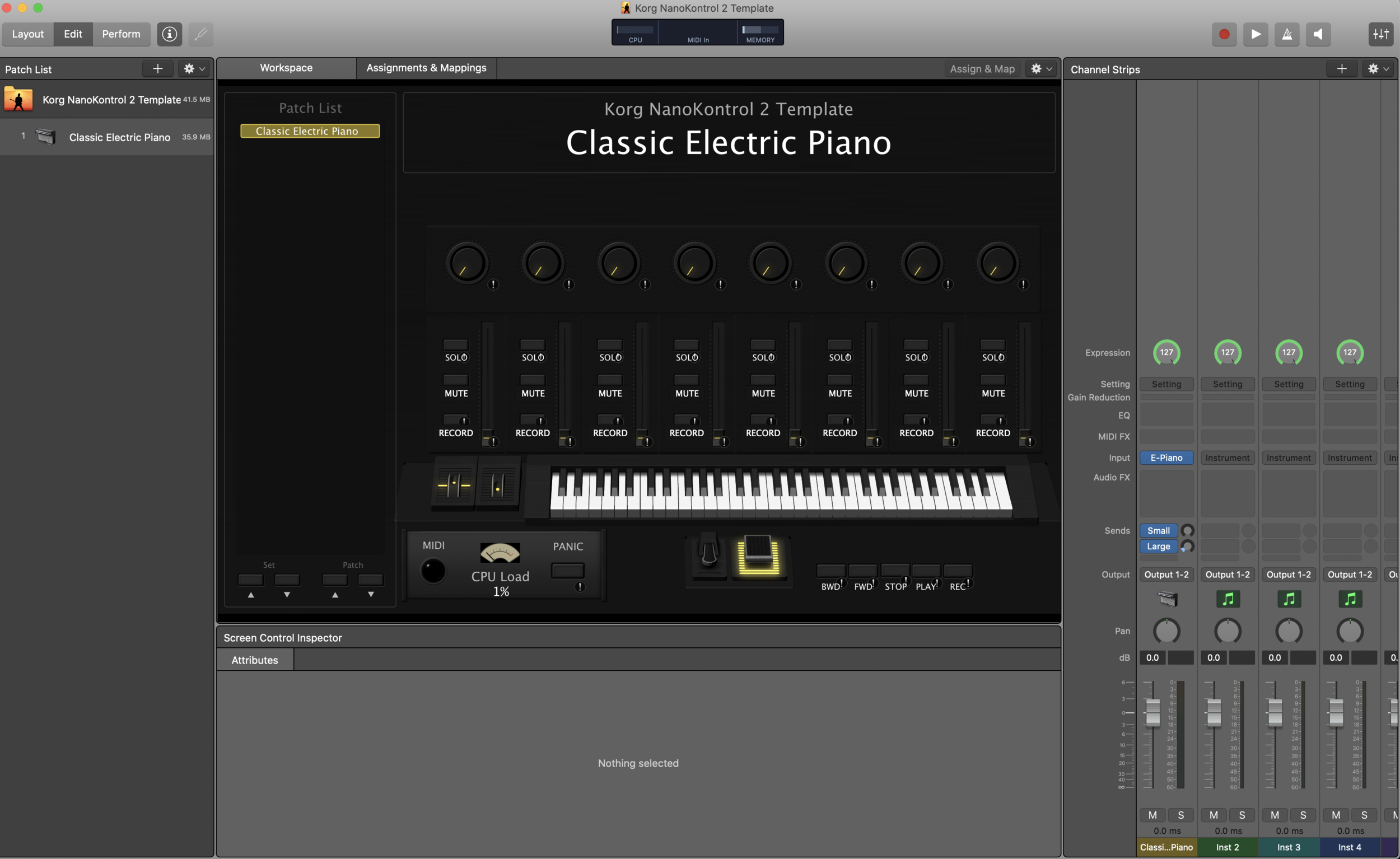Click the Inst 2 green music note icon
Screen dimensions: 1400x859
tap(1228, 599)
